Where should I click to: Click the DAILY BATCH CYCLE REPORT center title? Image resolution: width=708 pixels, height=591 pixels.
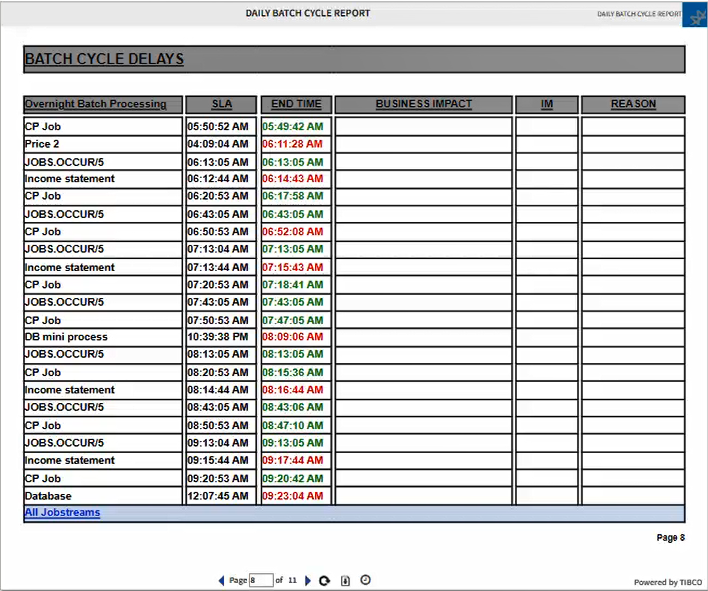(x=308, y=13)
